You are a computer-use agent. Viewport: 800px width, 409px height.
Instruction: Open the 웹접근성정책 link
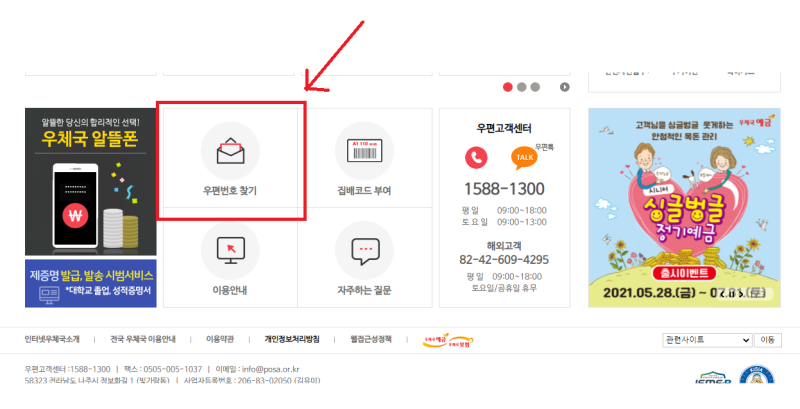pyautogui.click(x=371, y=339)
